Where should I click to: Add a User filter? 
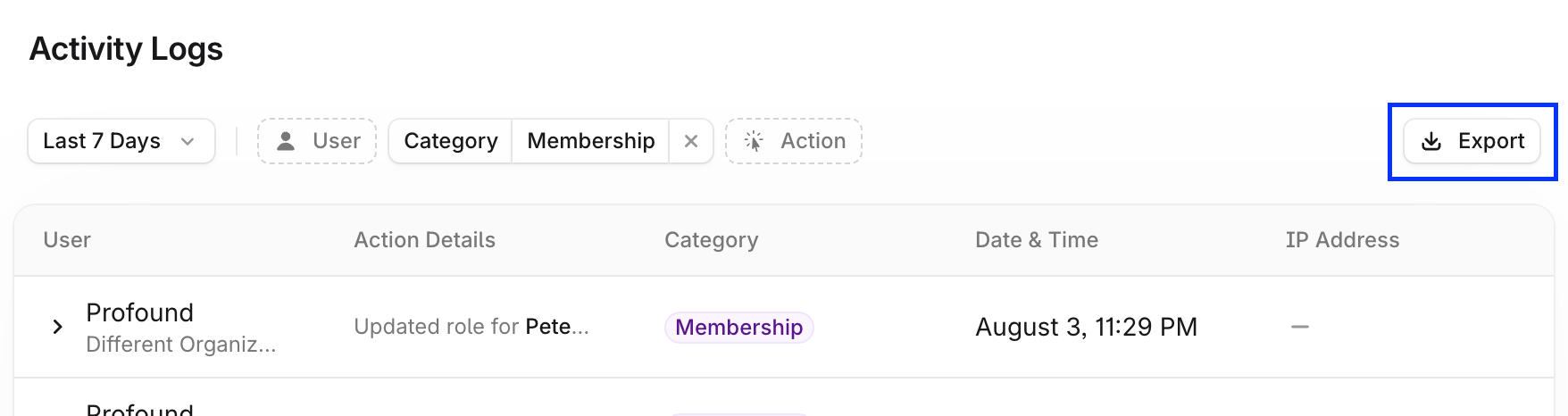pyautogui.click(x=317, y=141)
